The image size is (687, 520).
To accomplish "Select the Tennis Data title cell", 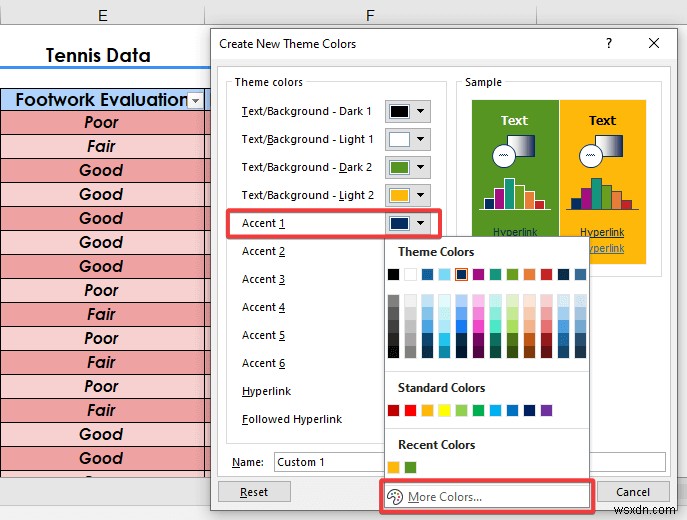I will point(98,55).
